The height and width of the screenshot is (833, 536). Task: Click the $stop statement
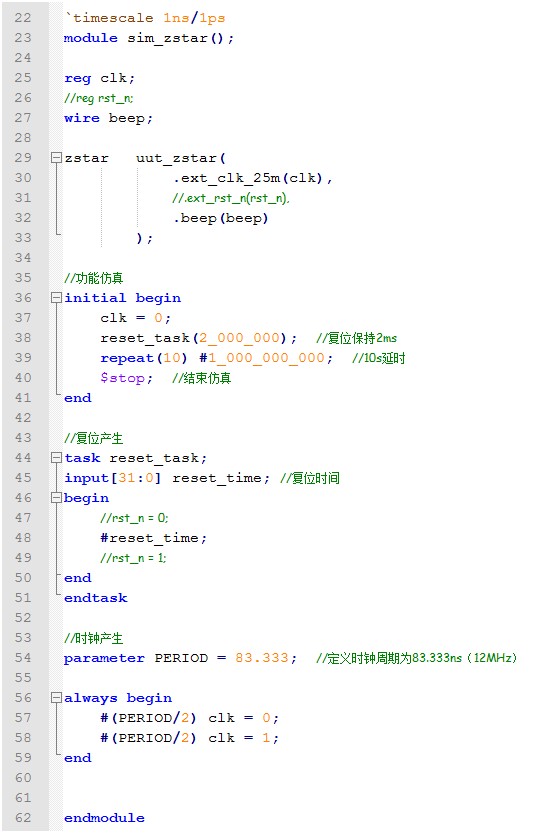126,378
